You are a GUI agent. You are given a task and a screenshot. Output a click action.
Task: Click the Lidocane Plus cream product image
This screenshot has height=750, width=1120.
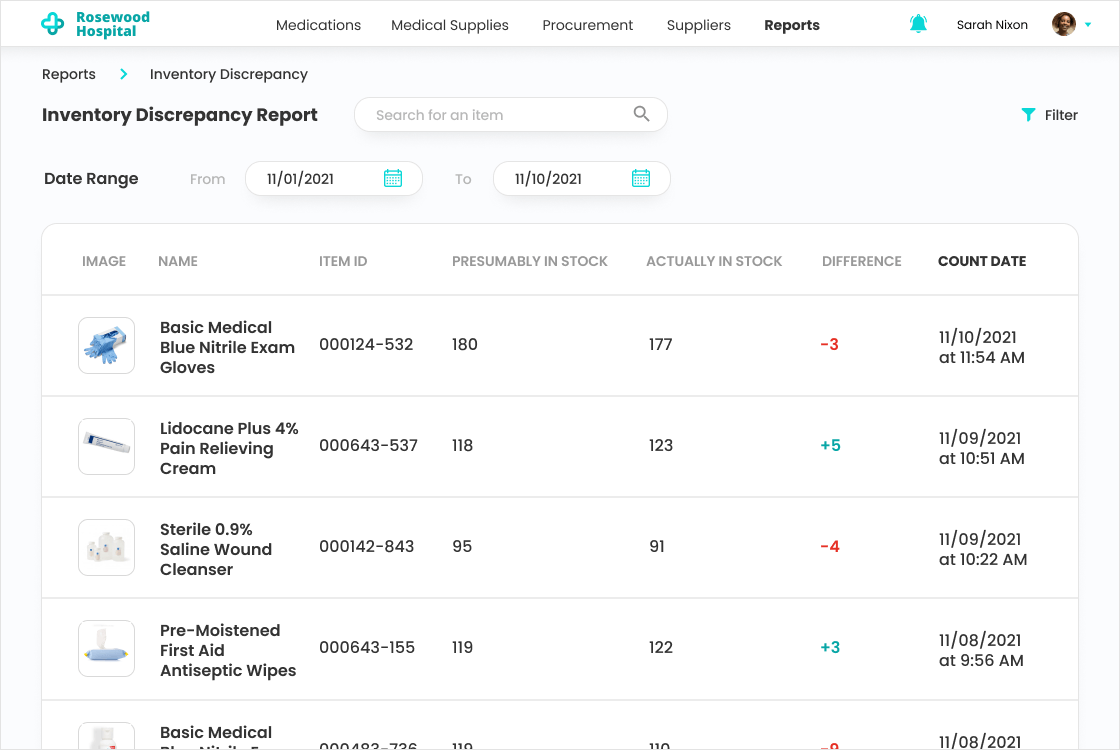pyautogui.click(x=106, y=446)
